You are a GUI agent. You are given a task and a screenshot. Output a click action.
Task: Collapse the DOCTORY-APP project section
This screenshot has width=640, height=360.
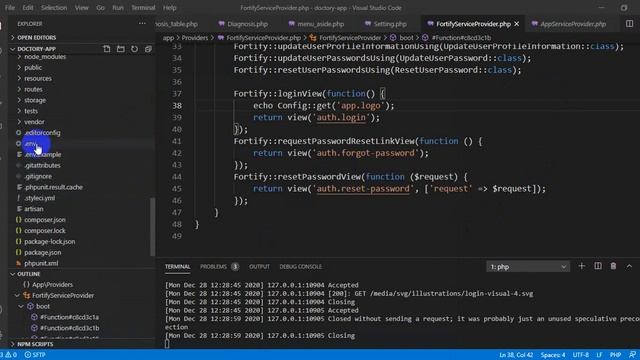[36, 49]
